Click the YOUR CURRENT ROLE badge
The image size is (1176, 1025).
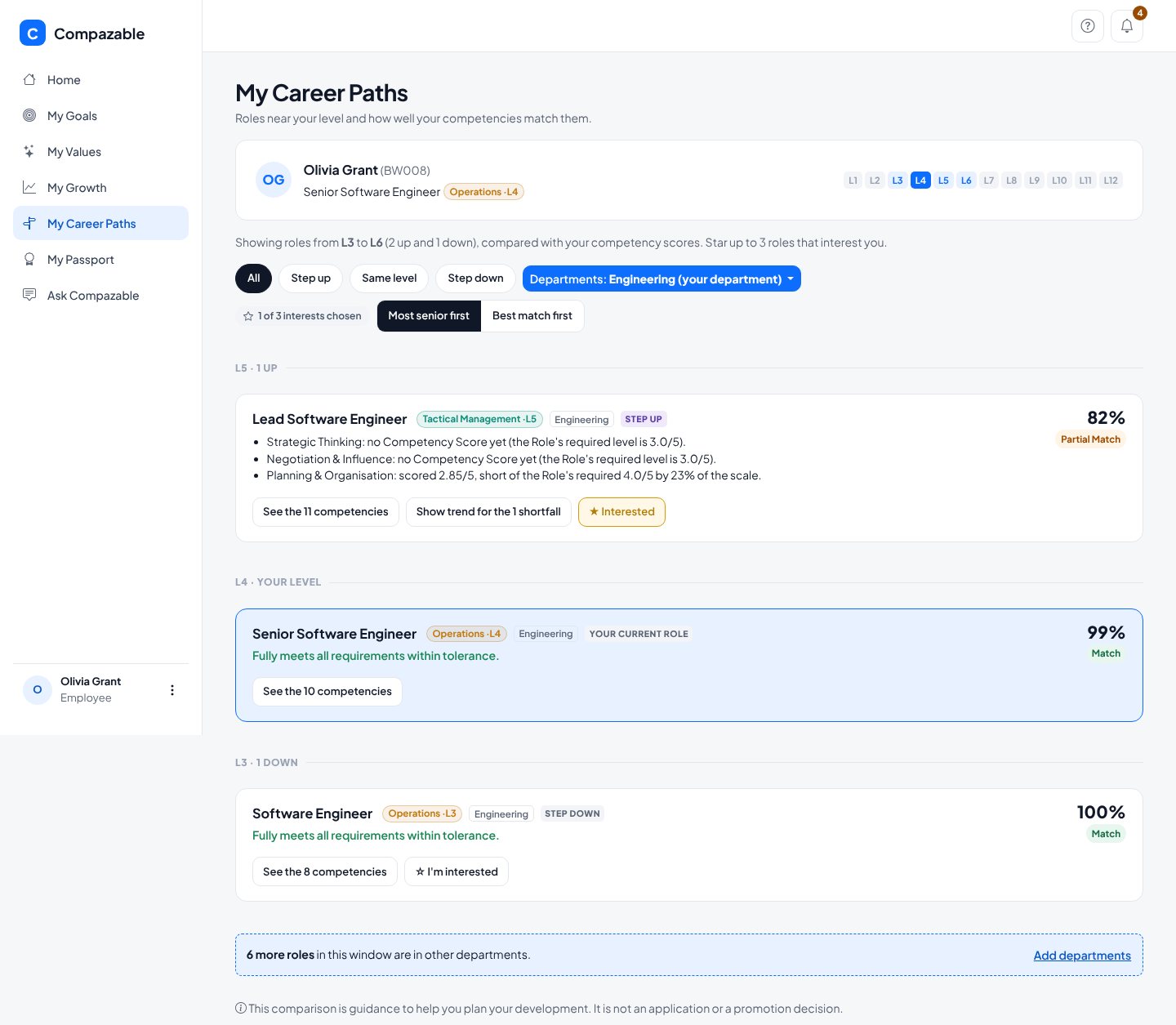tap(639, 634)
